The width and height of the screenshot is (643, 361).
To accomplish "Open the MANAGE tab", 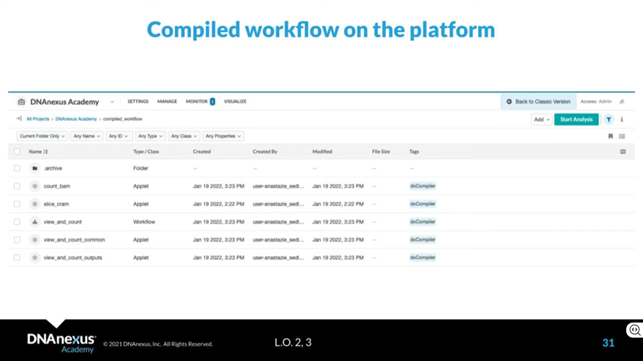I will [x=167, y=101].
